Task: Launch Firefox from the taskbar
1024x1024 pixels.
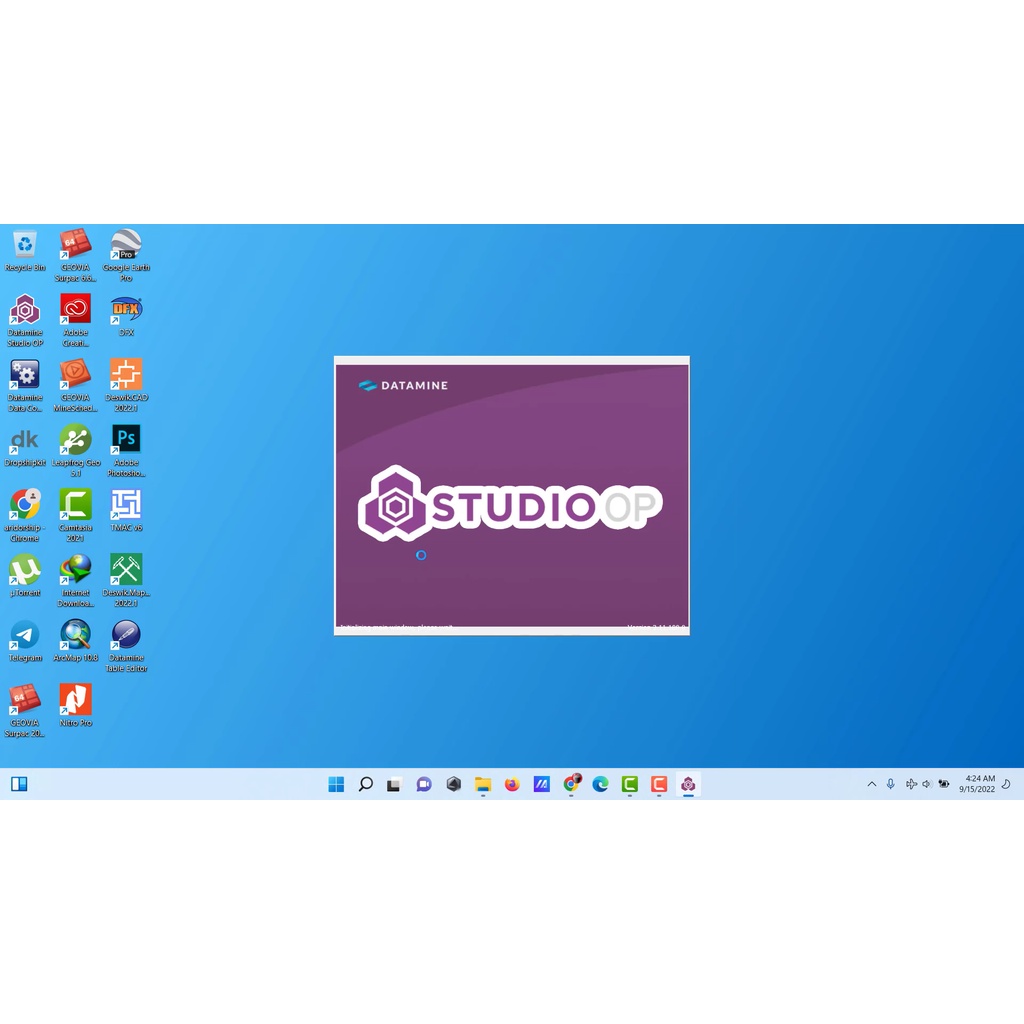Action: [512, 784]
